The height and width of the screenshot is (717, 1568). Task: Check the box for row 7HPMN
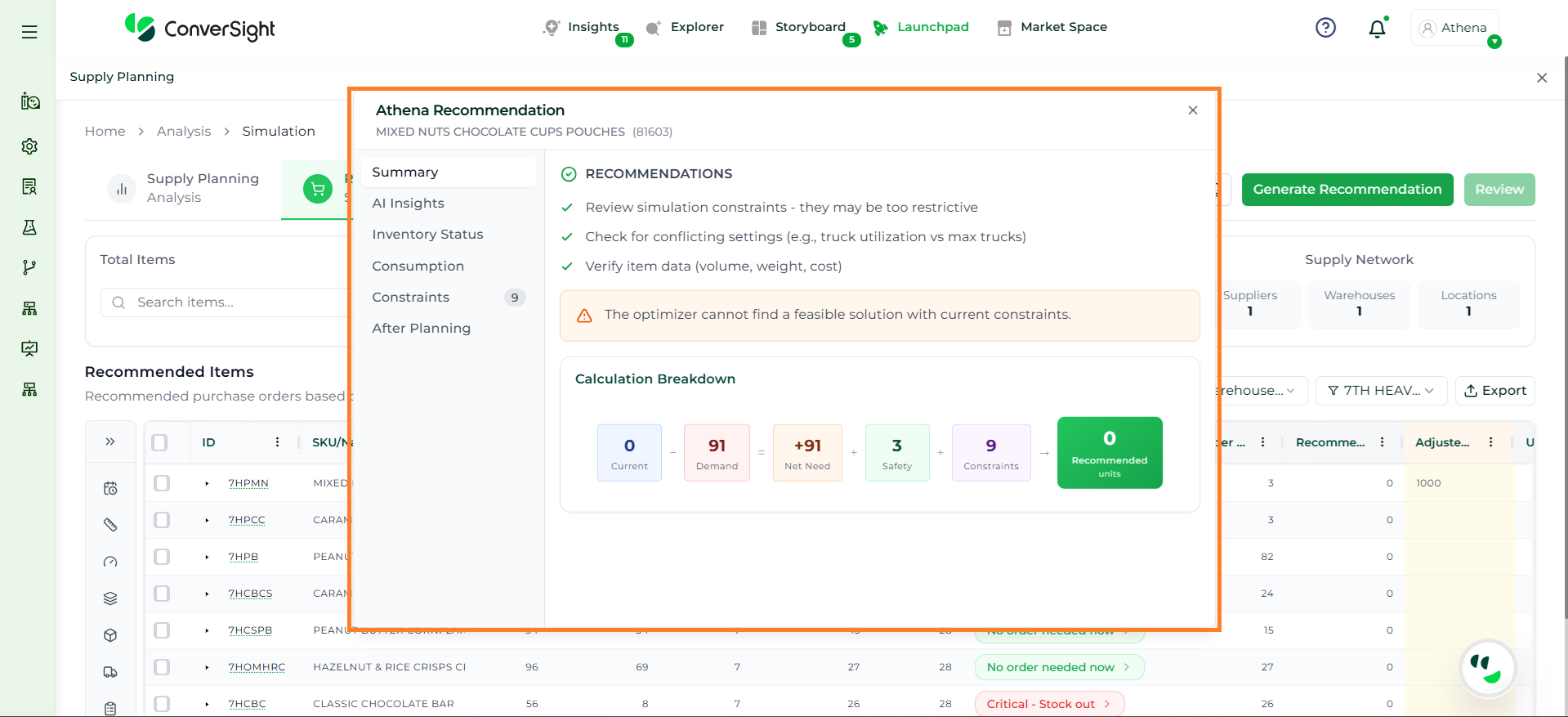tap(162, 483)
